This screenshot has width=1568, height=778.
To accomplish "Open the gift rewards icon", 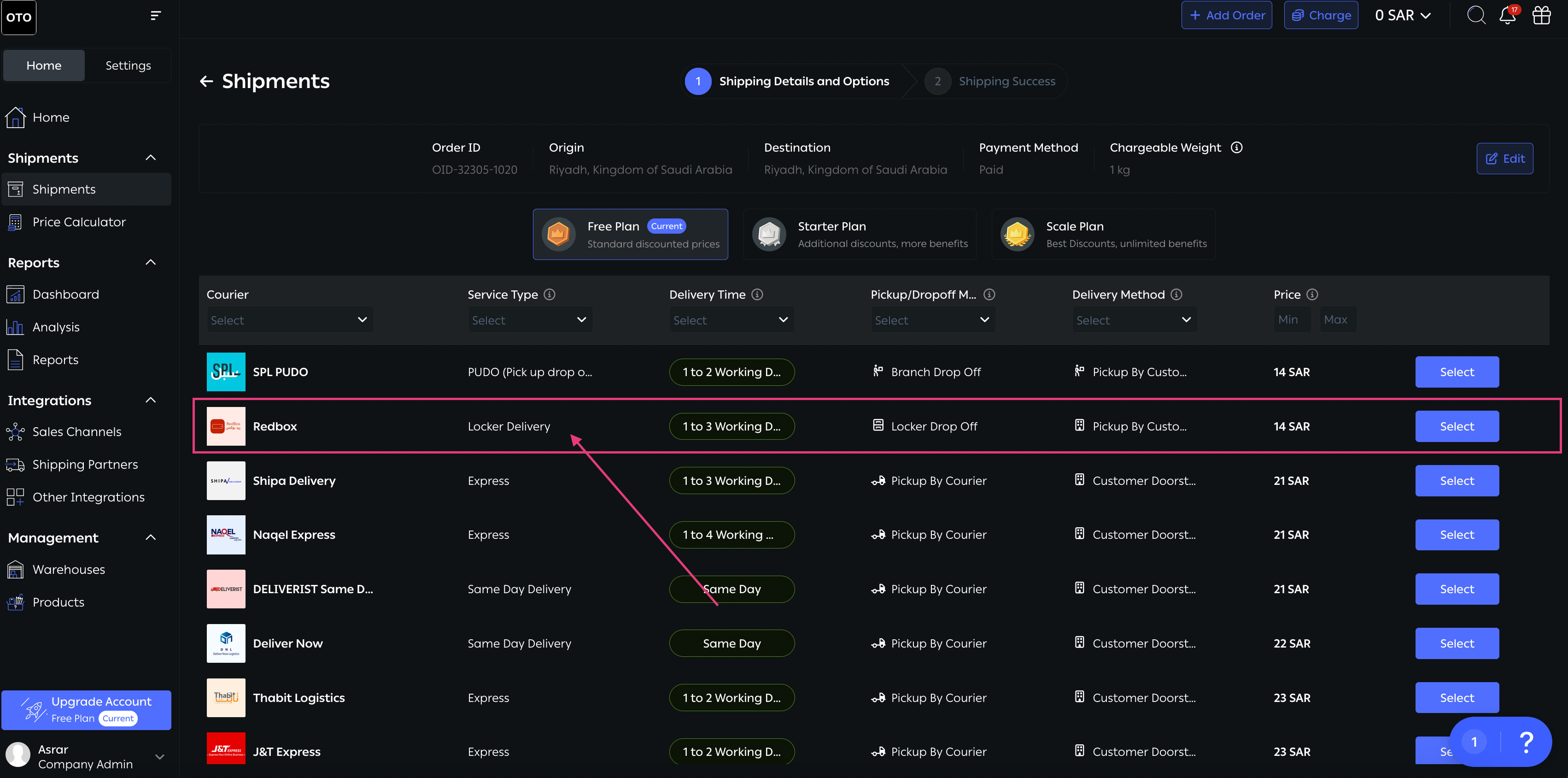I will (x=1541, y=15).
